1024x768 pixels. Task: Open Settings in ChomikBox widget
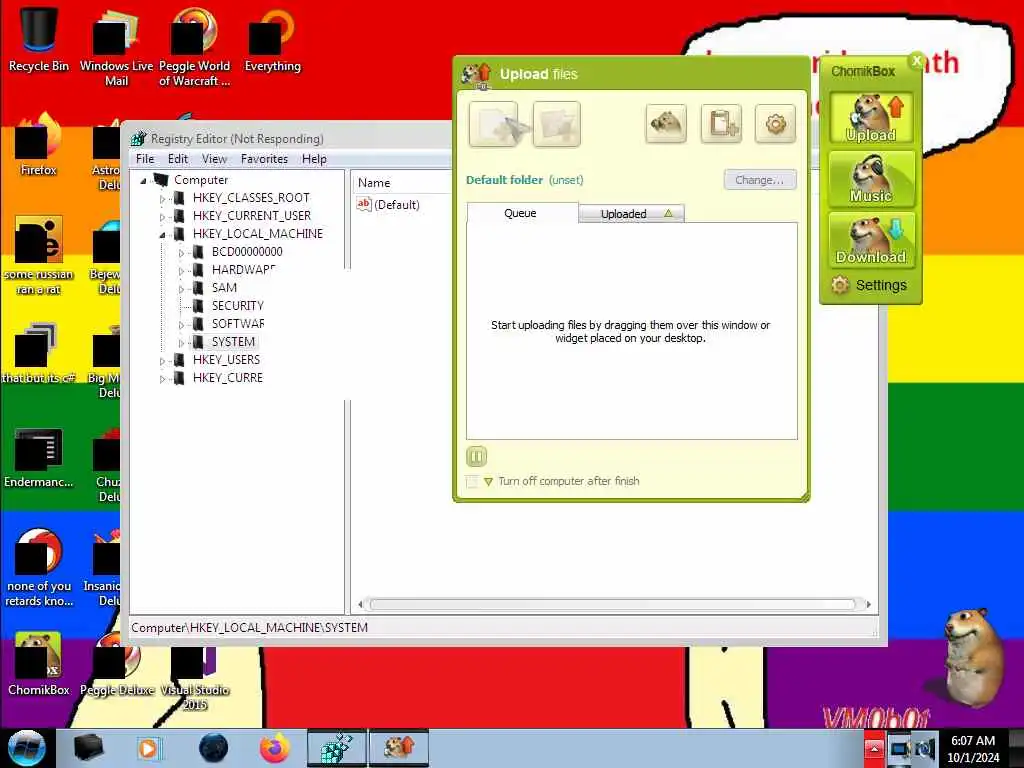click(x=869, y=285)
